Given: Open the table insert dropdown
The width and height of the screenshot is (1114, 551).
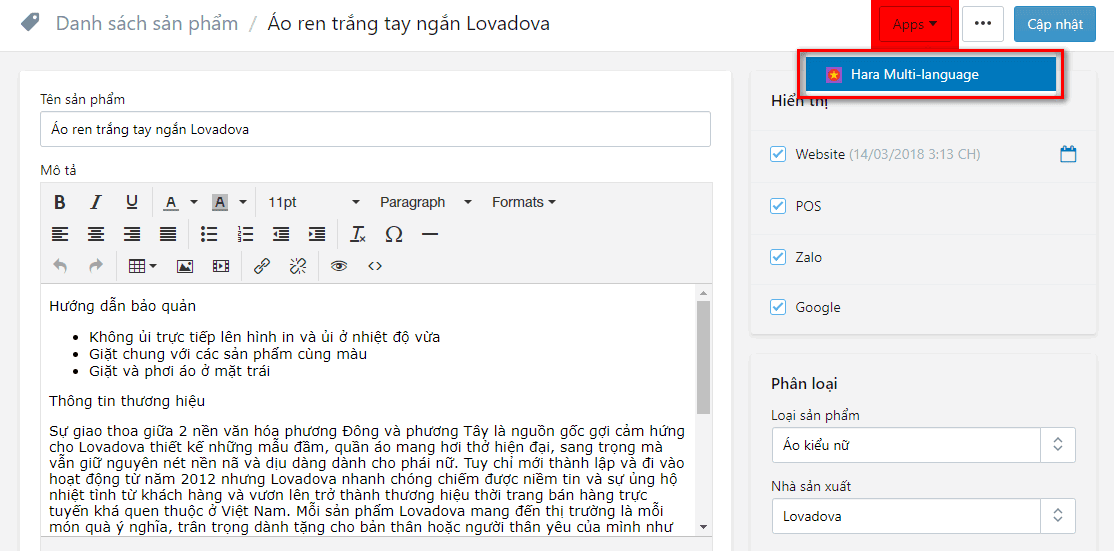Looking at the screenshot, I should tap(143, 266).
